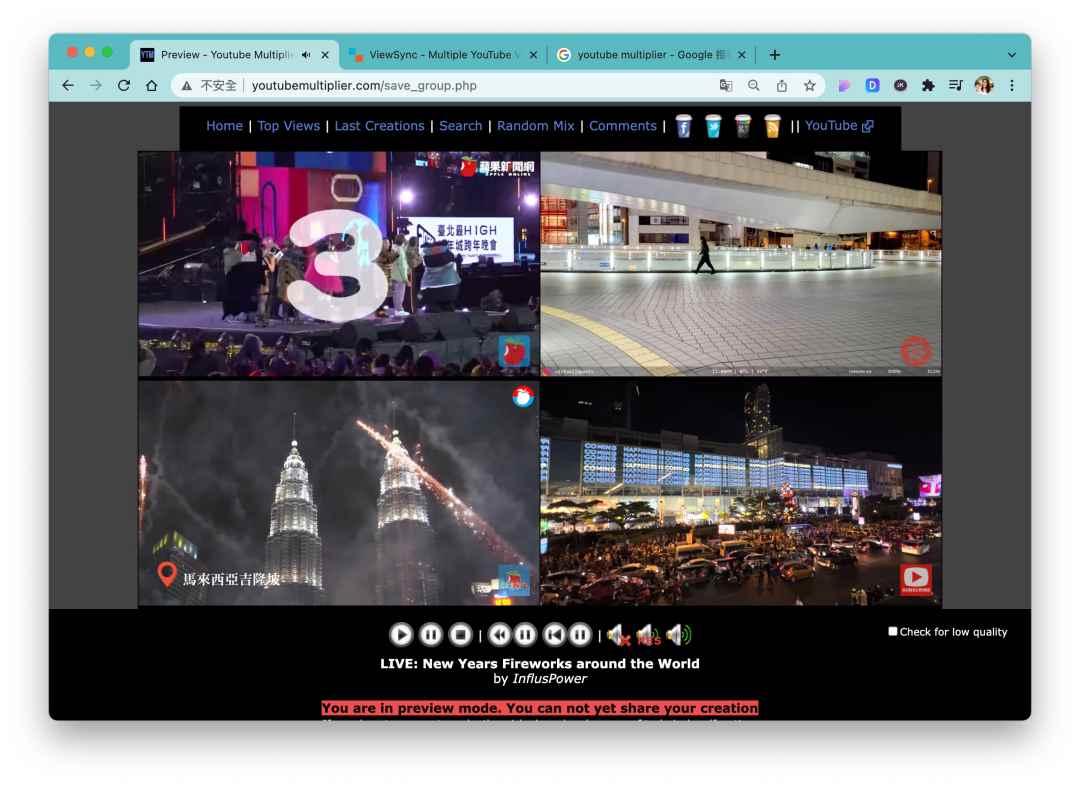1080x785 pixels.
Task: Open the orange RSS feed cup icon
Action: tap(772, 126)
